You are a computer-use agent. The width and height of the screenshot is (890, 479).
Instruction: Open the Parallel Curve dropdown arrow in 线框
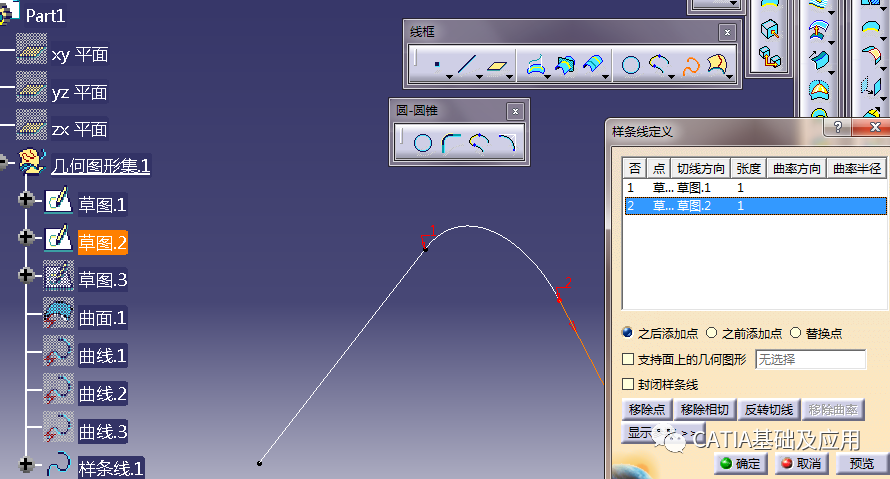[606, 77]
